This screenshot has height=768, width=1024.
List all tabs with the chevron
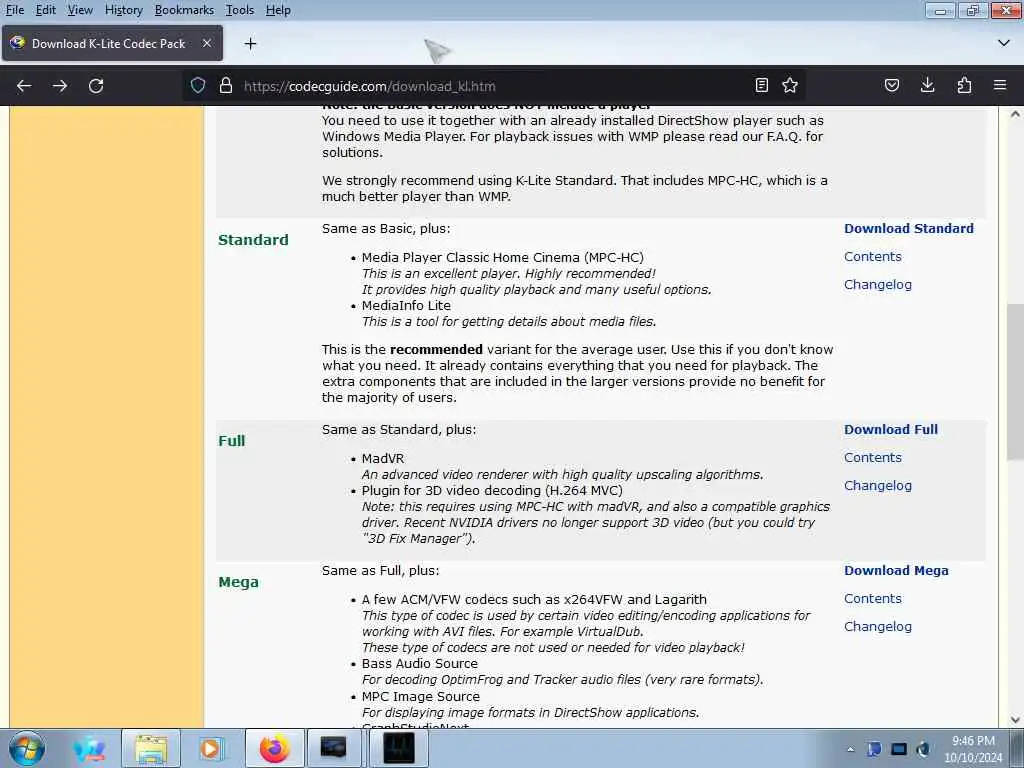1004,43
